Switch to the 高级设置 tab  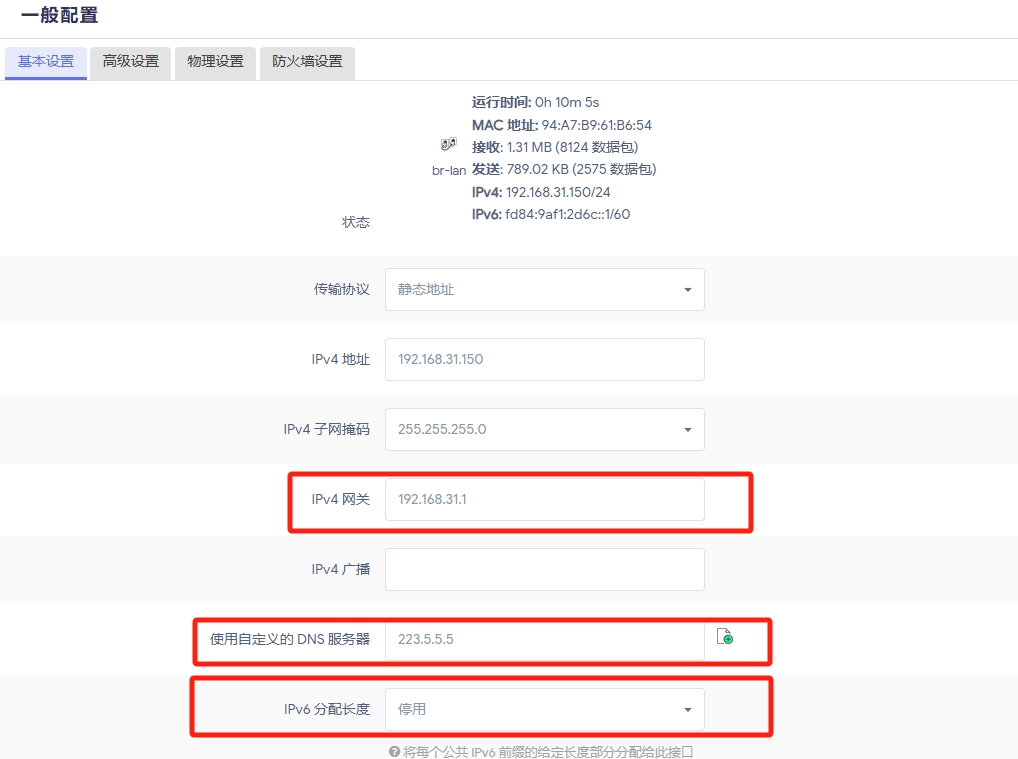pyautogui.click(x=130, y=62)
